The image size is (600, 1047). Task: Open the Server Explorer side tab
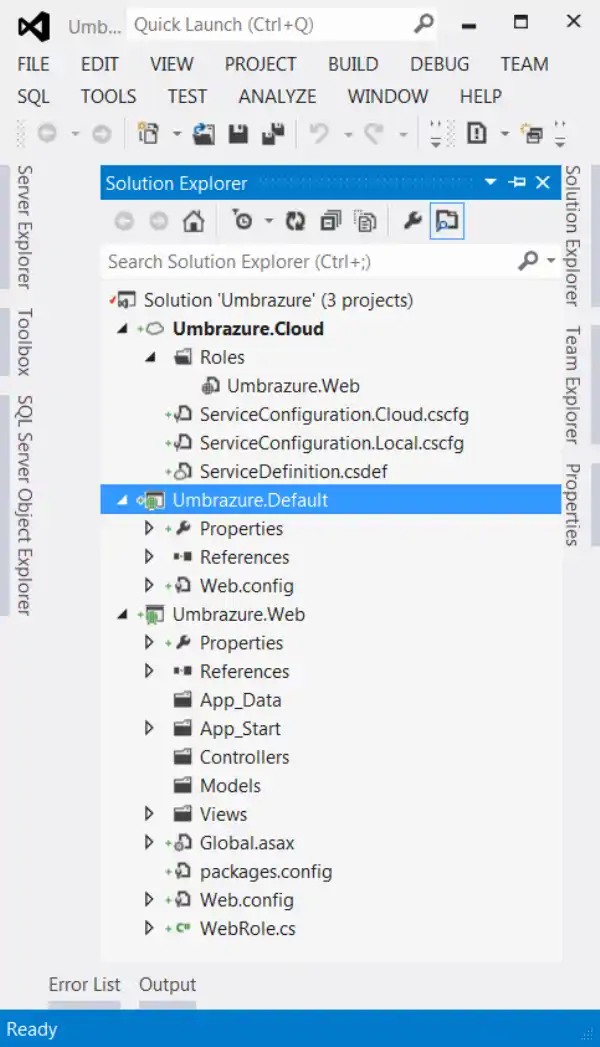pos(24,227)
